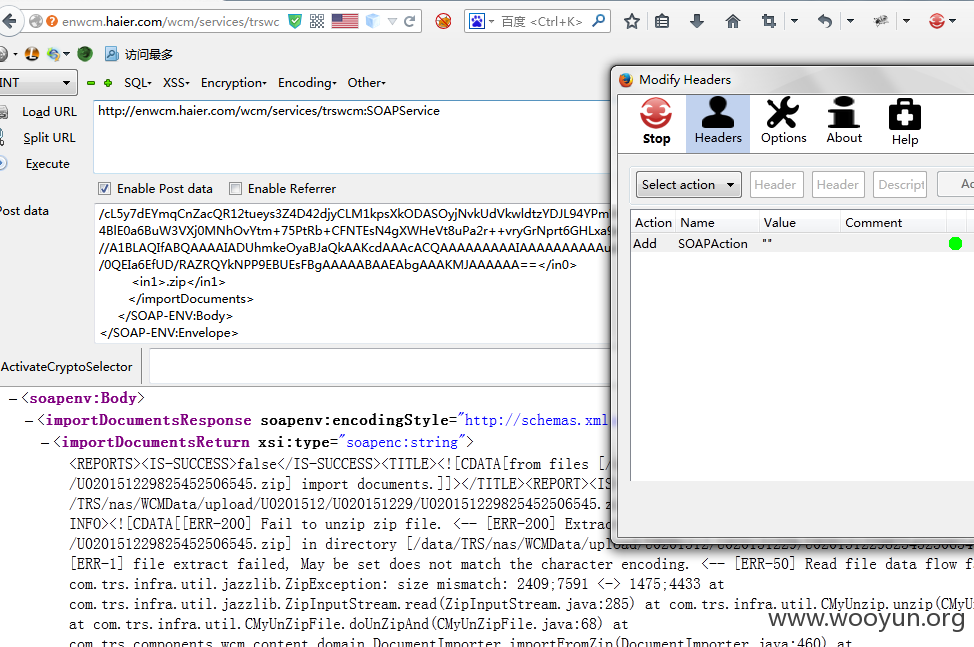The width and height of the screenshot is (974, 647).
Task: Click the orange L bookmark toolbar icon
Action: click(x=31, y=55)
